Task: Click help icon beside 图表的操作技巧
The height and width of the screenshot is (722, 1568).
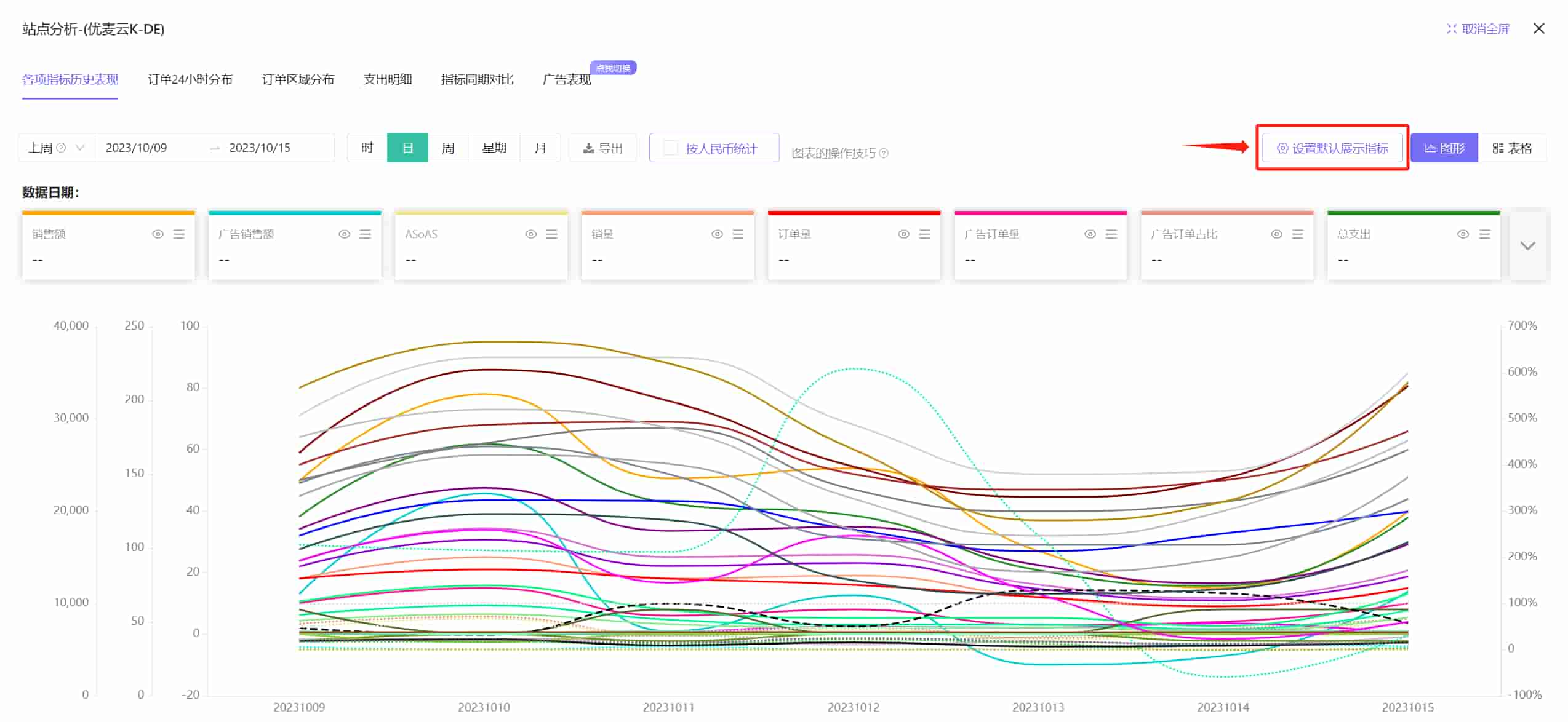Action: [884, 153]
